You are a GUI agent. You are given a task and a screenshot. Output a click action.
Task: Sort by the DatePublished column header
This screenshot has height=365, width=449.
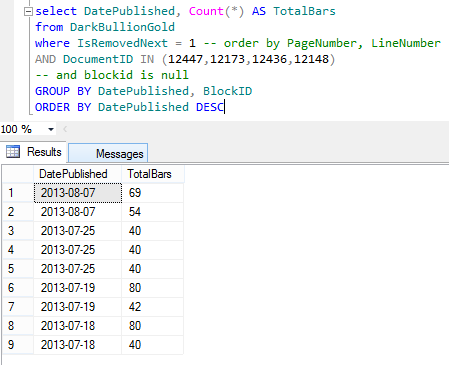pyautogui.click(x=77, y=174)
